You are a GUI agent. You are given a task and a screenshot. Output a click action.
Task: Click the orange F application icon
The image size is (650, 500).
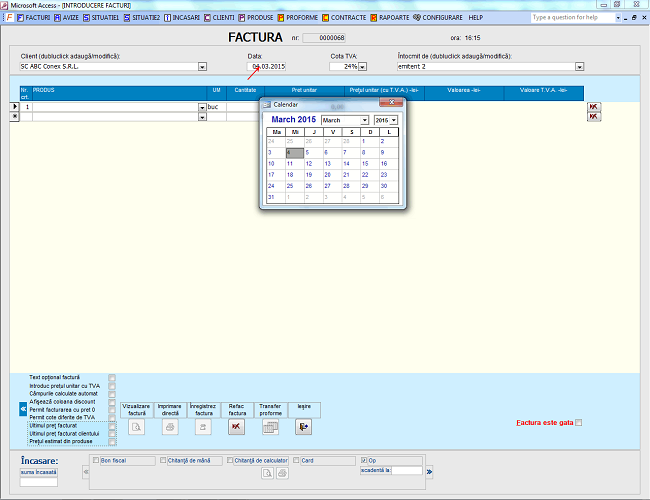[9, 17]
